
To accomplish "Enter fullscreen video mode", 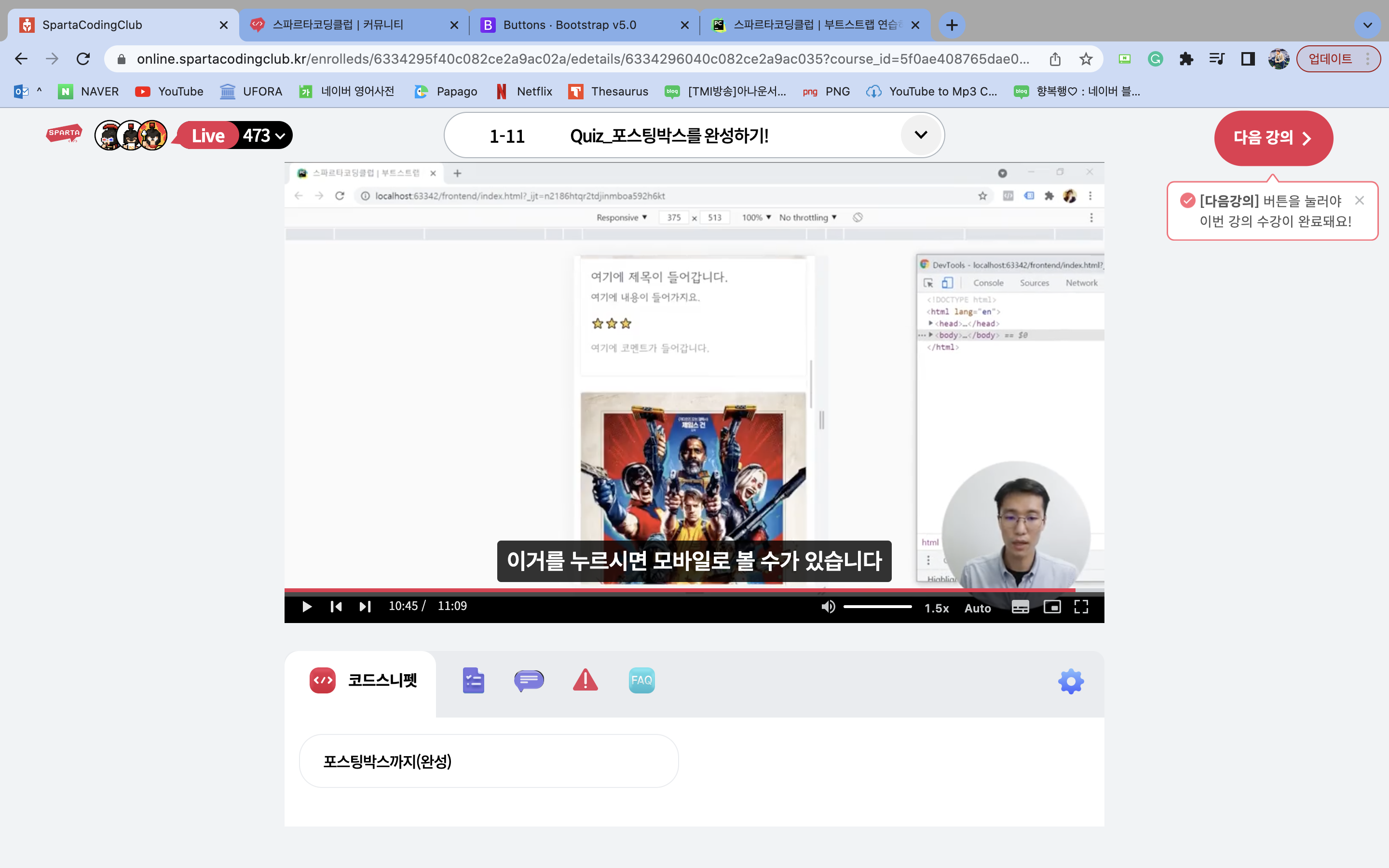I will (x=1081, y=607).
